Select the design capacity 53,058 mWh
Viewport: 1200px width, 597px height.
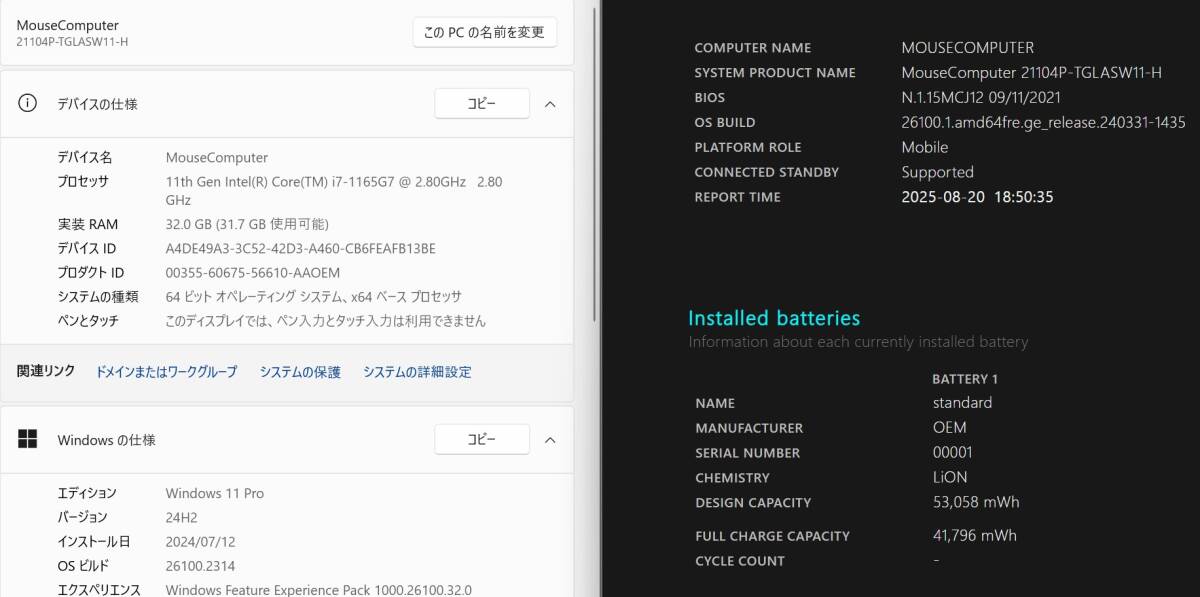coord(976,502)
